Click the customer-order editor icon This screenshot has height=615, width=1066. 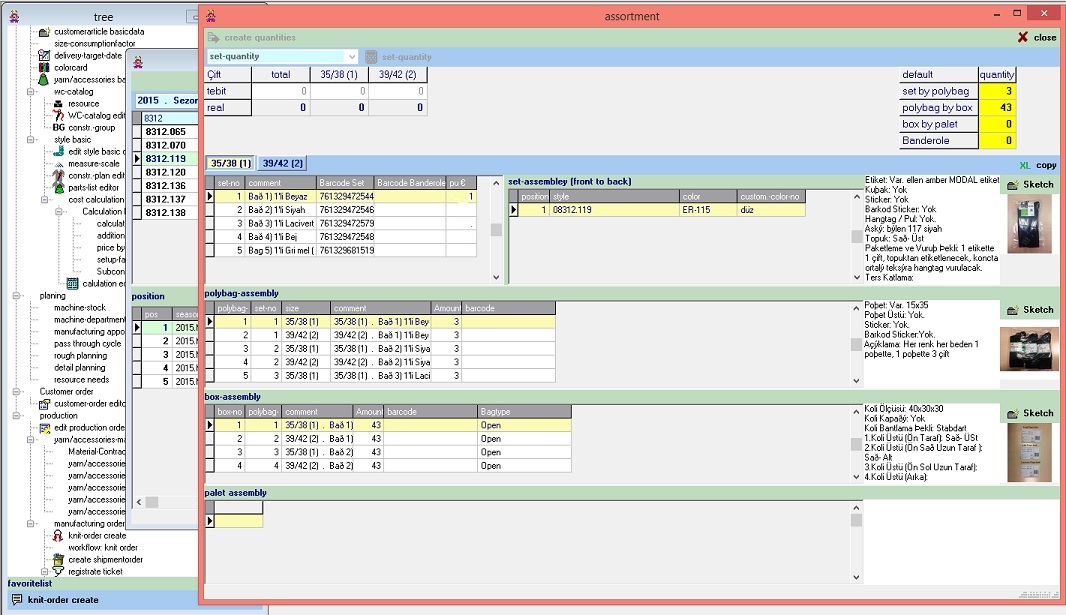(x=44, y=404)
